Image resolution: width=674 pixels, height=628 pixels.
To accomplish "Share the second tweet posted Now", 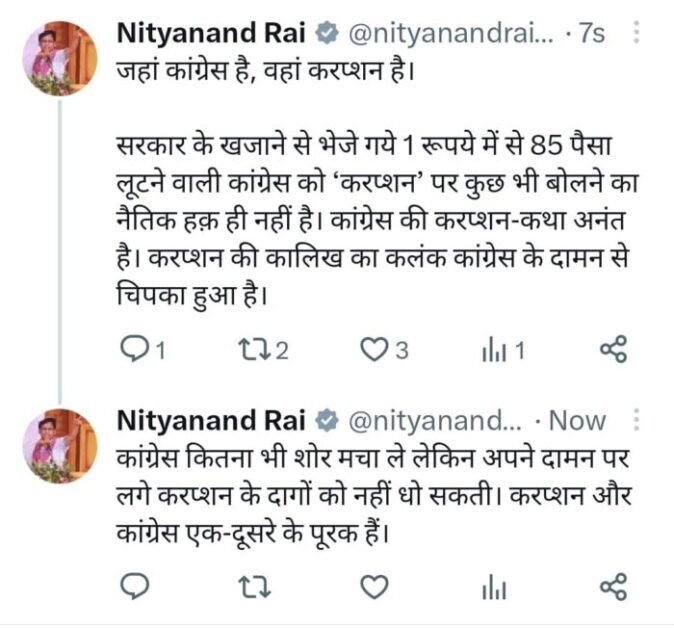I will 612,585.
